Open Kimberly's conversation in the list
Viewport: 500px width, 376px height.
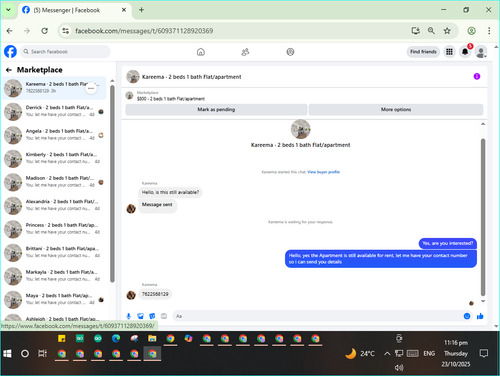(54, 158)
